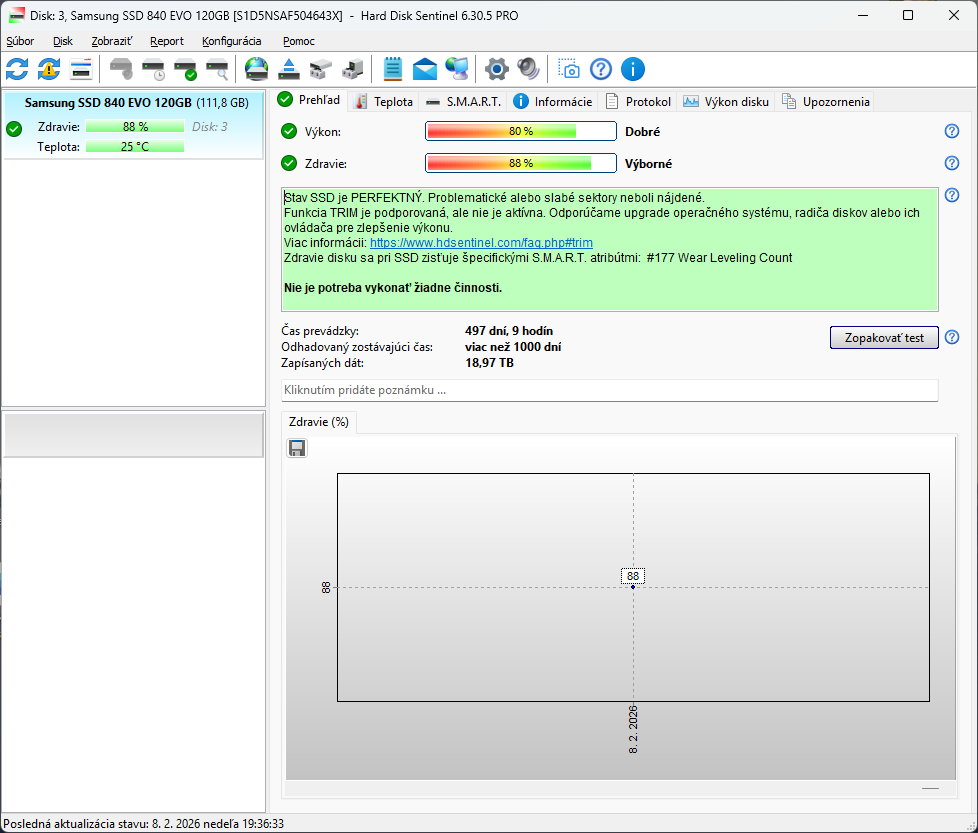Viewport: 978px width, 833px height.
Task: Click help icon beside green status text
Action: coord(952,195)
